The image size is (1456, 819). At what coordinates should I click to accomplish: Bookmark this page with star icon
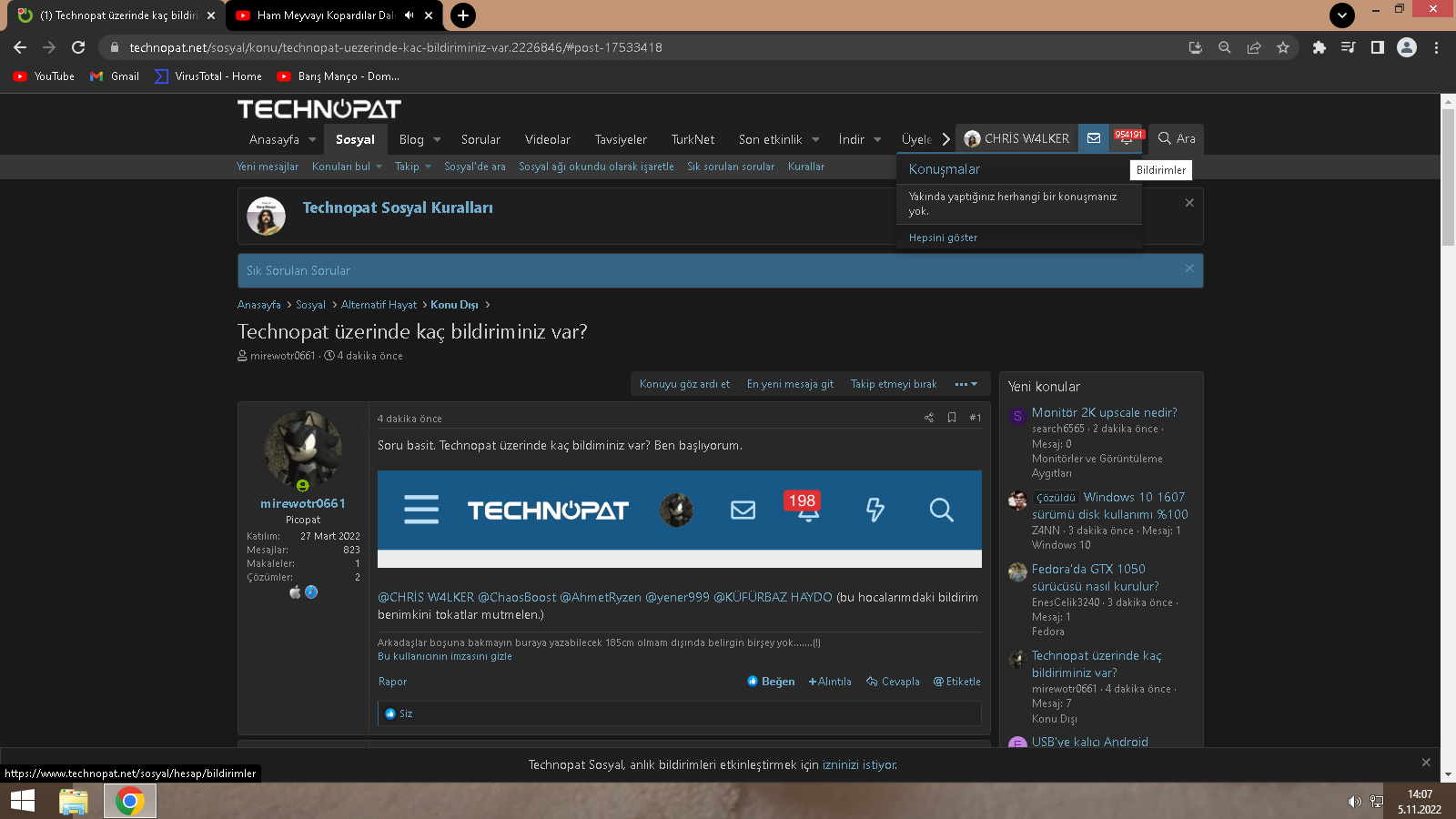1283,47
